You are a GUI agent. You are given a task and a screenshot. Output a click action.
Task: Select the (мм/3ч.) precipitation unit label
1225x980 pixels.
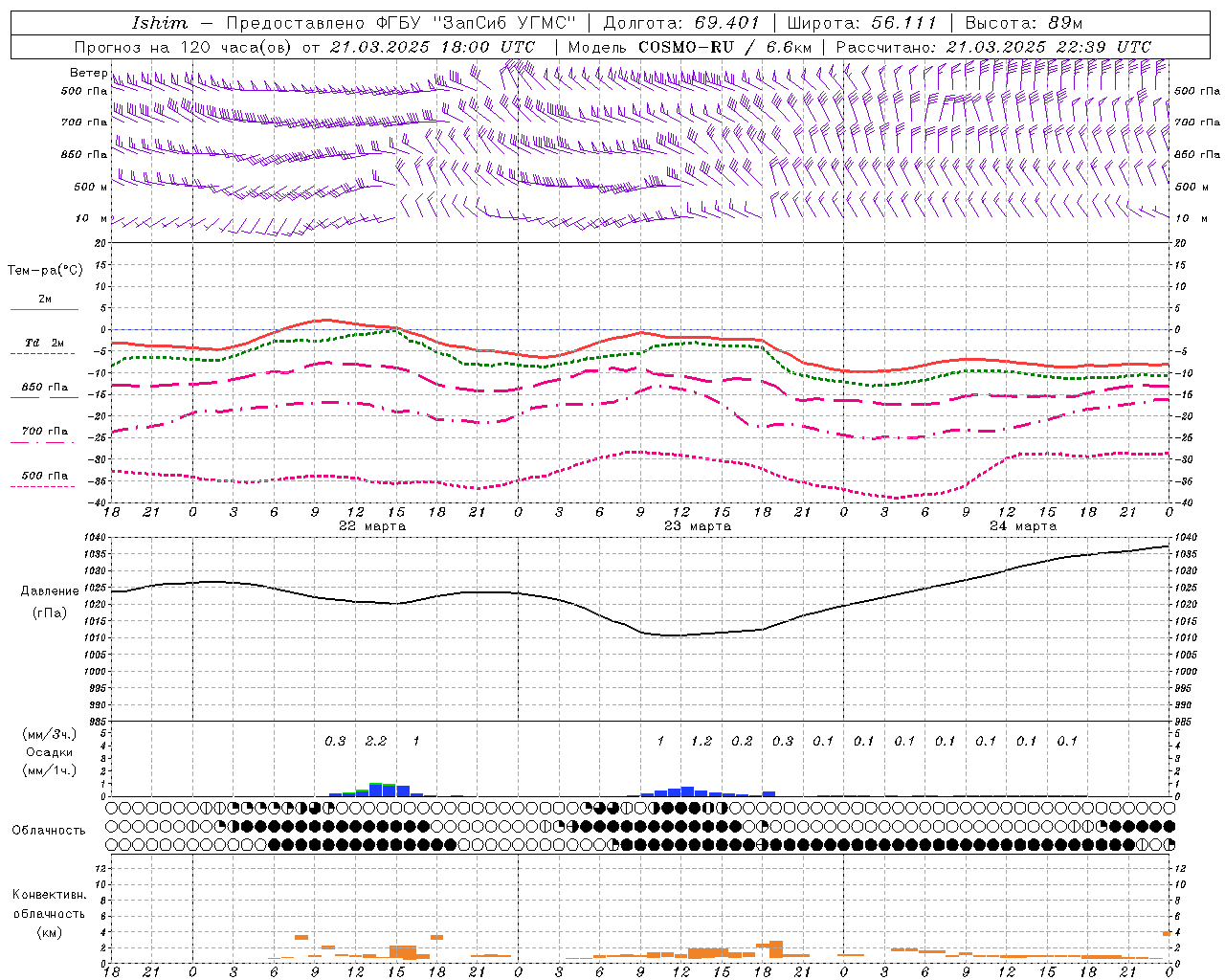pyautogui.click(x=50, y=734)
